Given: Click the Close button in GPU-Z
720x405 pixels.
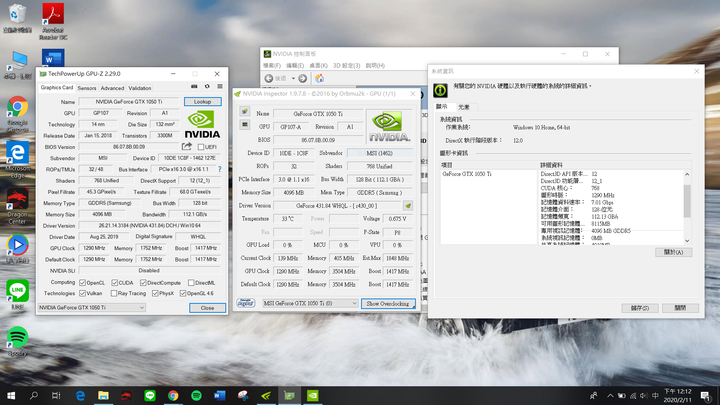Looking at the screenshot, I should point(207,308).
